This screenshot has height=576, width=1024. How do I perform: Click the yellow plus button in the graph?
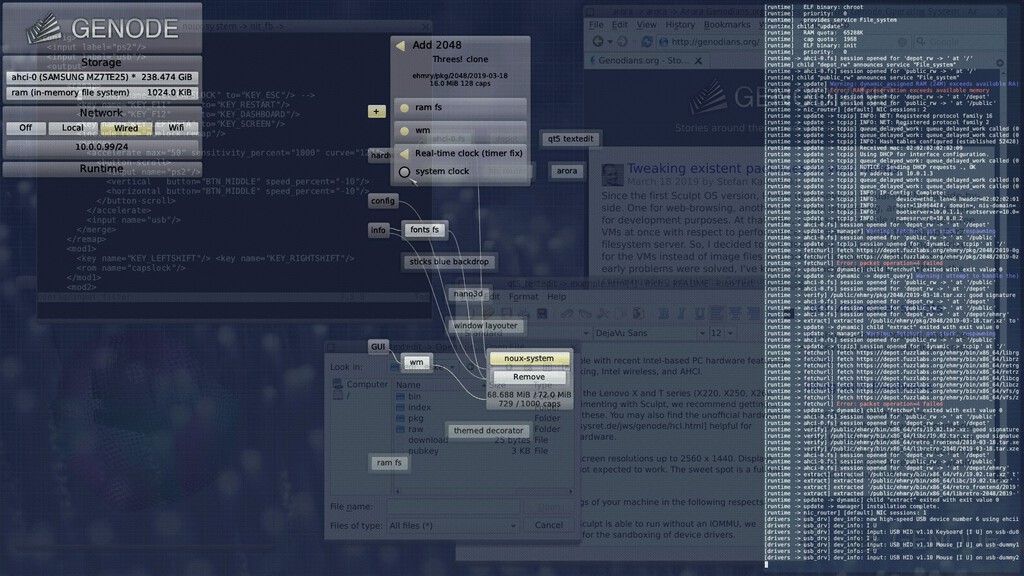tap(376, 112)
